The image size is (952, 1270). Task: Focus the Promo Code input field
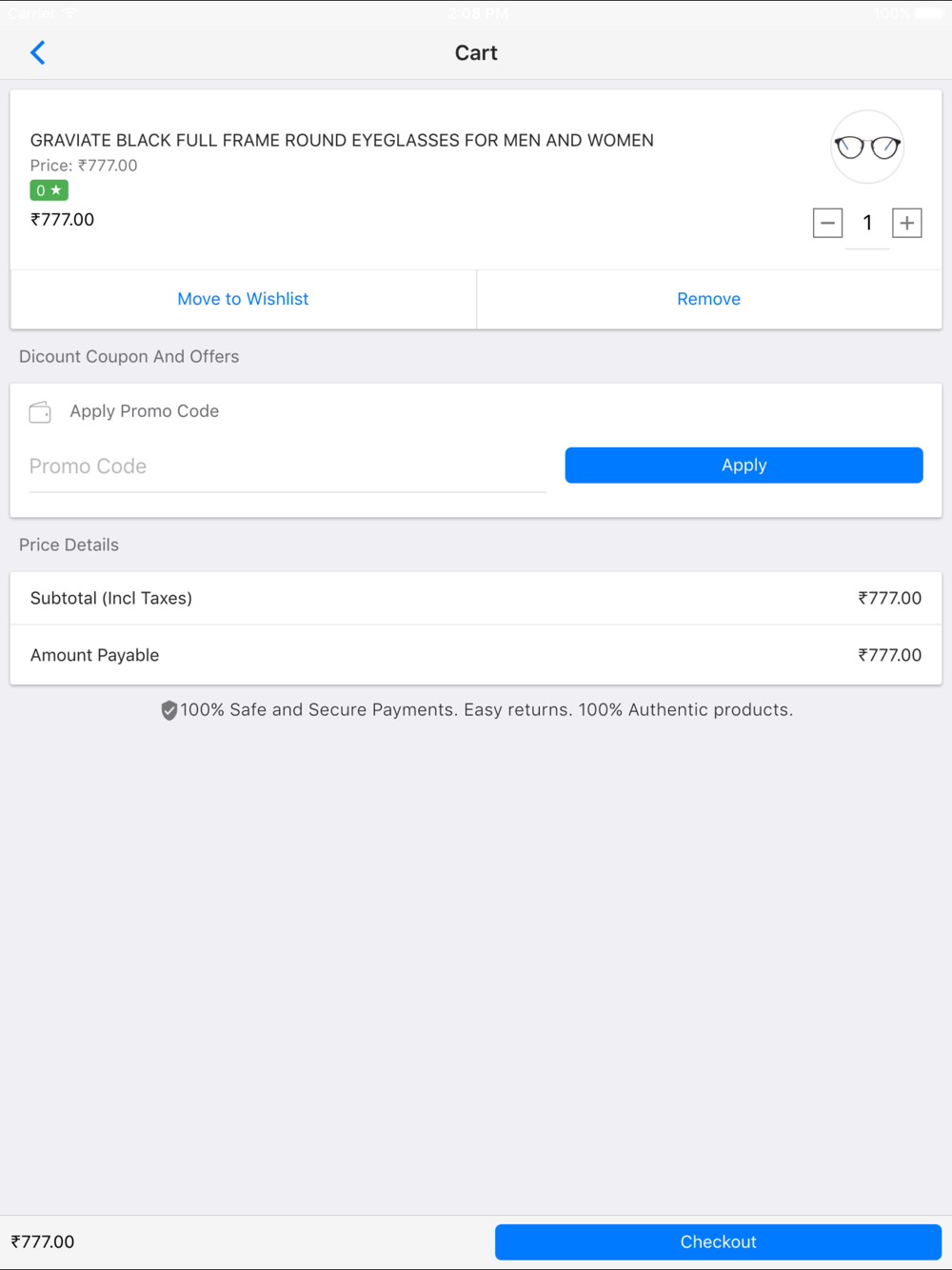[287, 466]
